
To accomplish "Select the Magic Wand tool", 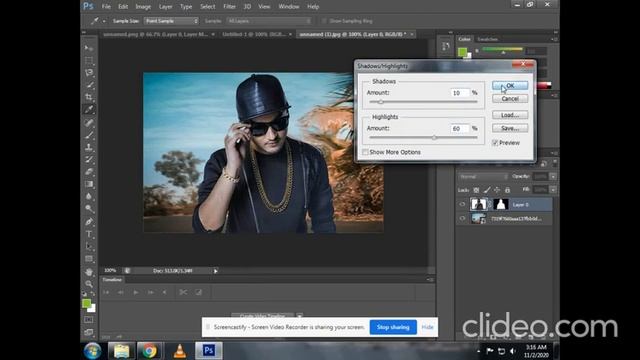I will click(89, 85).
